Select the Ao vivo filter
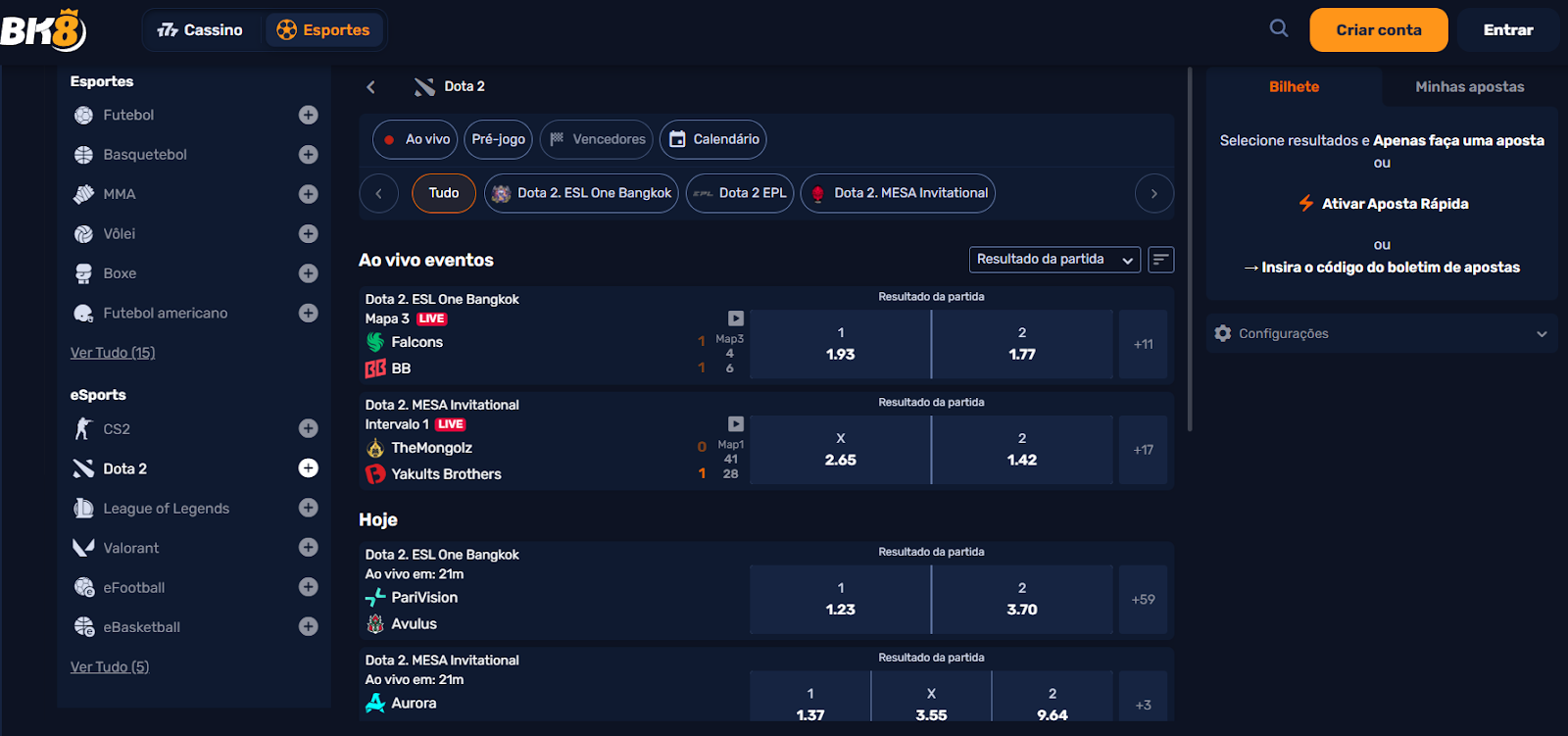The image size is (1568, 736). 416,139
